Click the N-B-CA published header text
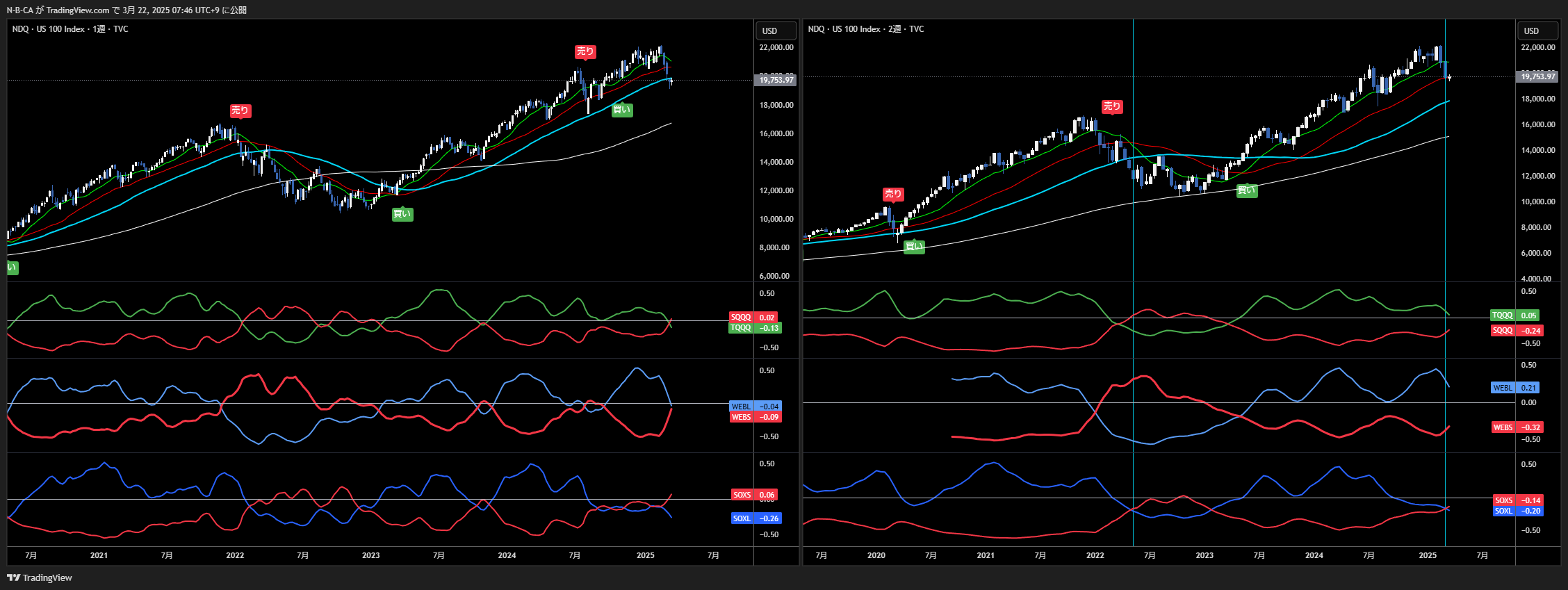This screenshot has height=590, width=1568. coord(126,10)
